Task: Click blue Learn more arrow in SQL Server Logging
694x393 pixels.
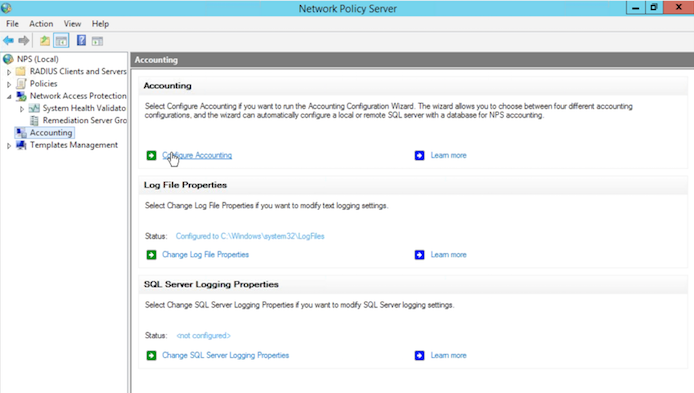Action: 419,355
